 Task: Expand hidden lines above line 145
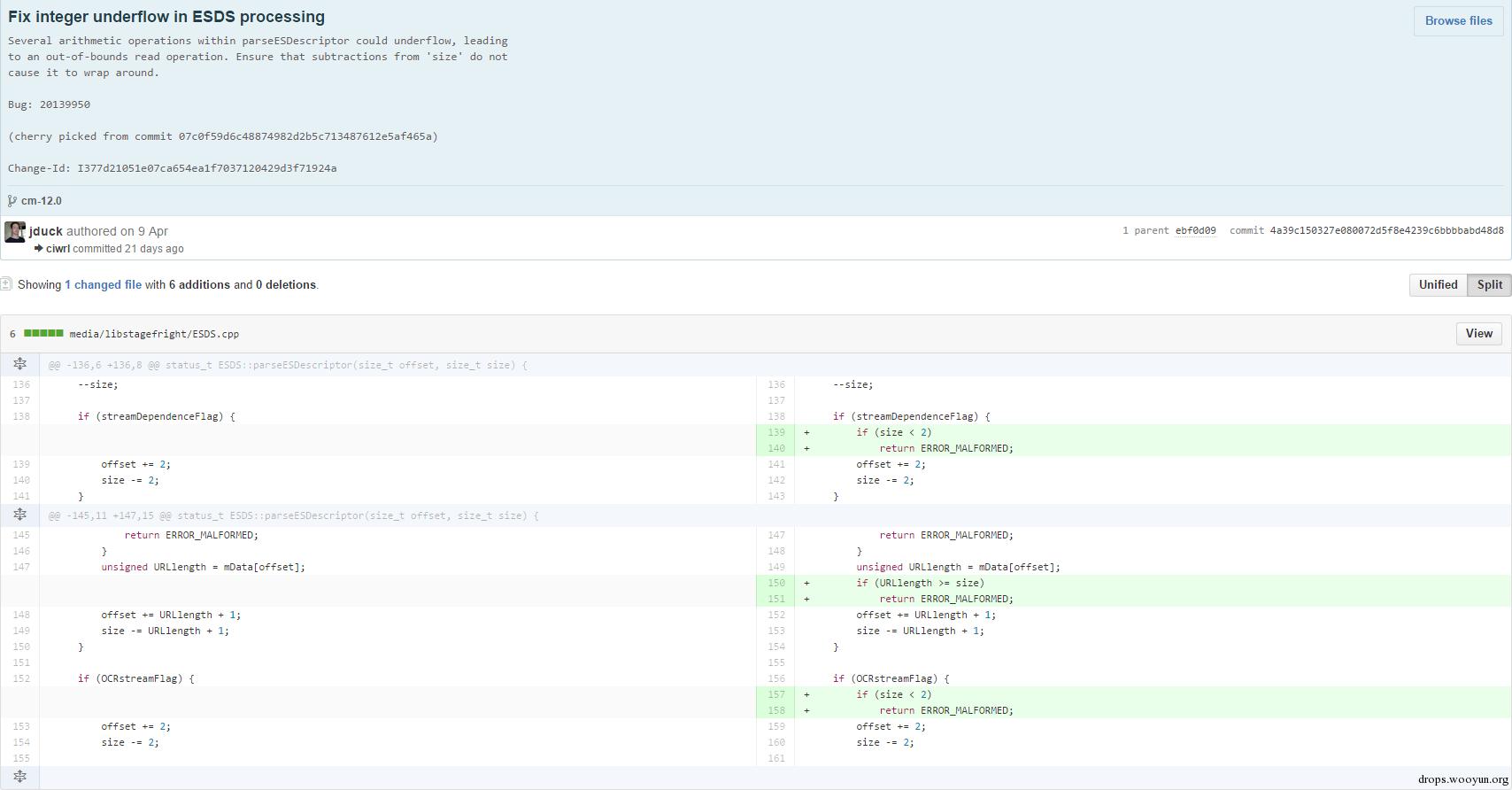coord(19,515)
